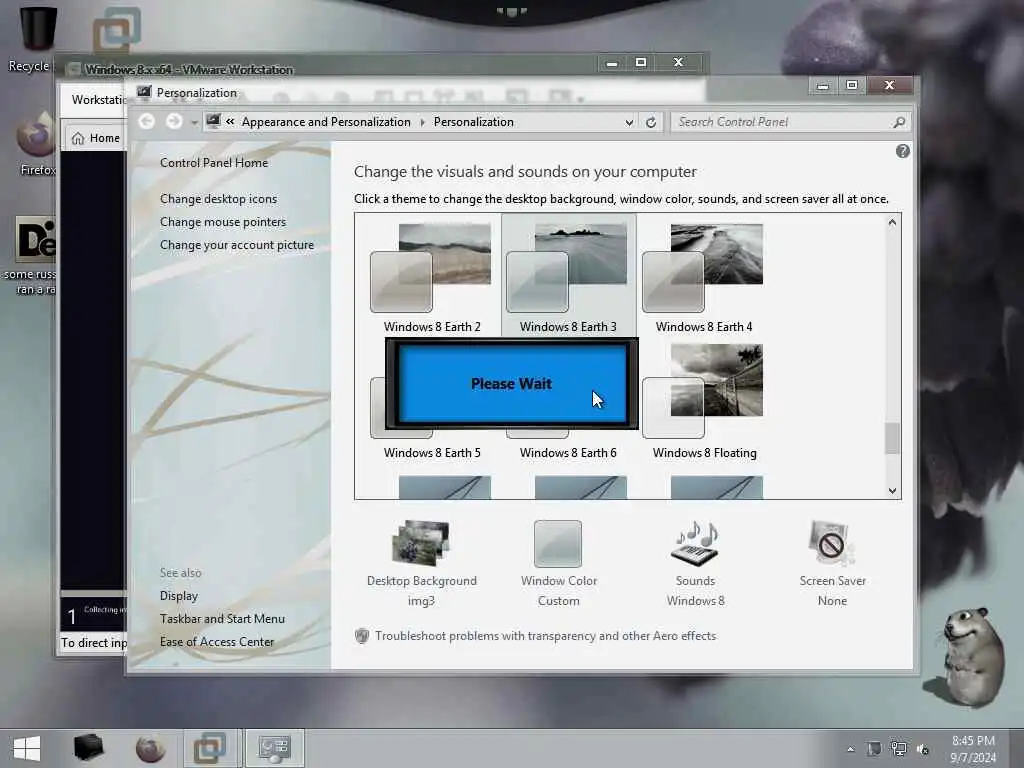Click the theme list scroll up arrow

tap(892, 222)
